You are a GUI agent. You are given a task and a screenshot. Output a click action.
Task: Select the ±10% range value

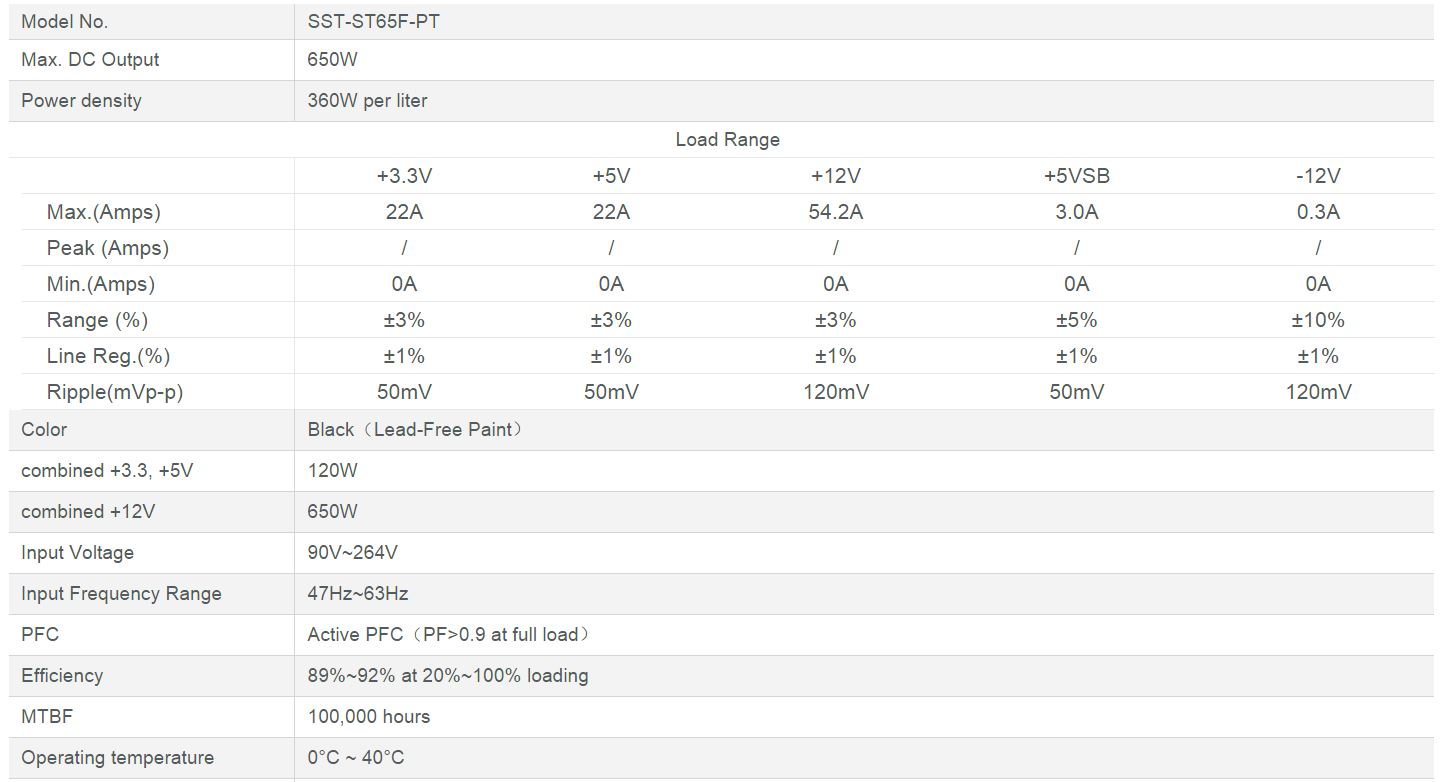(1317, 320)
